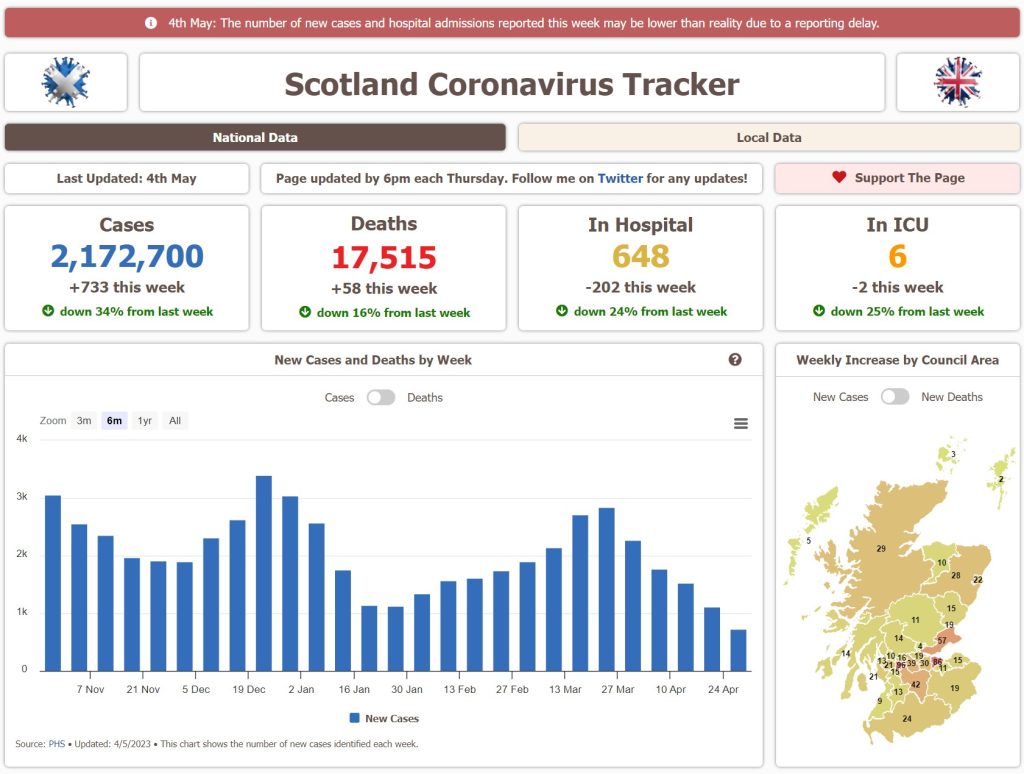Viewport: 1024px width, 774px height.
Task: Open chart help question mark icon
Action: [735, 360]
